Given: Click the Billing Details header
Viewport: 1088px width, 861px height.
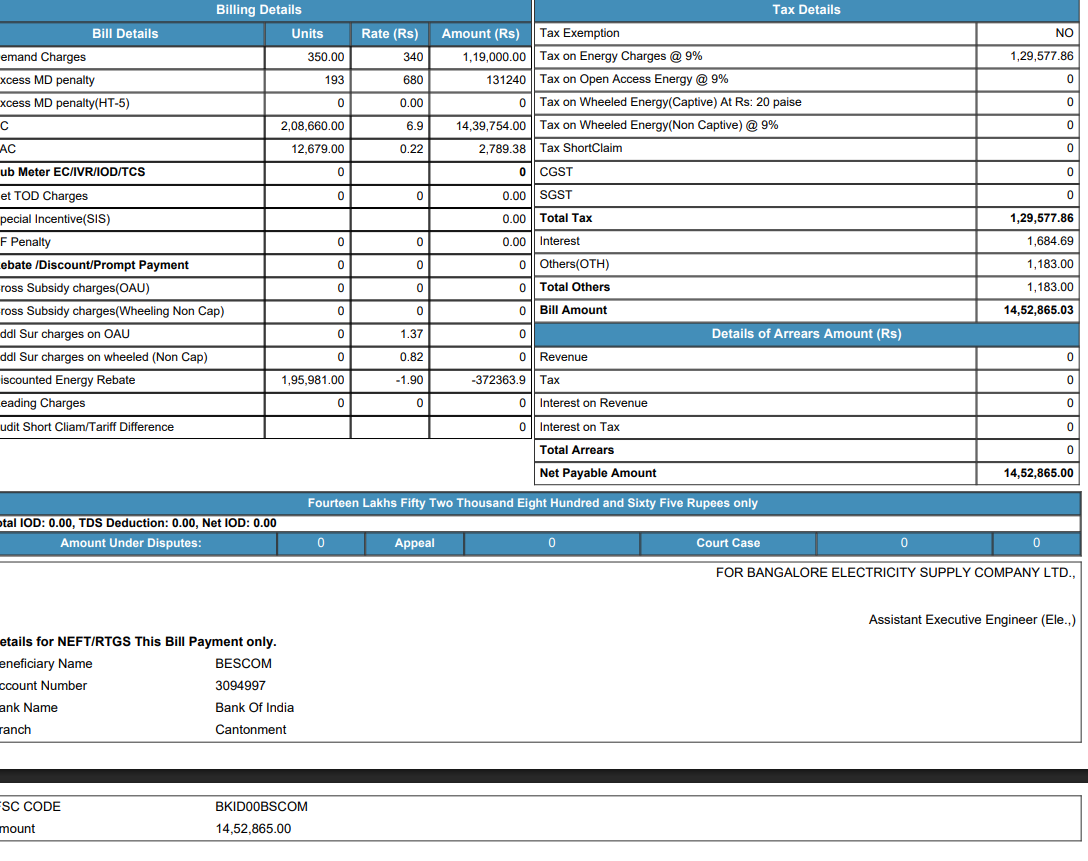Looking at the screenshot, I should [259, 10].
